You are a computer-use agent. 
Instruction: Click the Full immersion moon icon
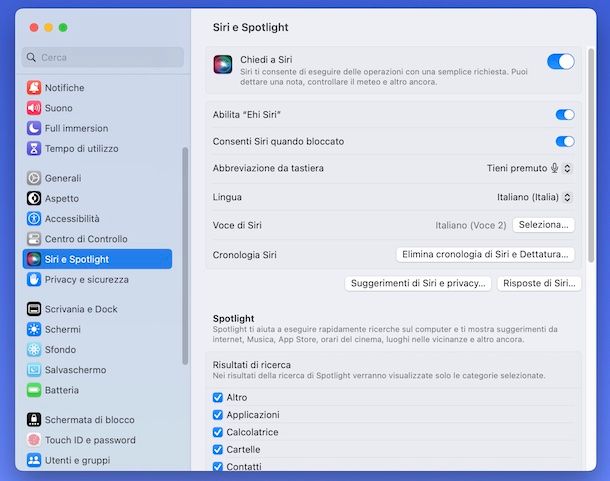[34, 128]
